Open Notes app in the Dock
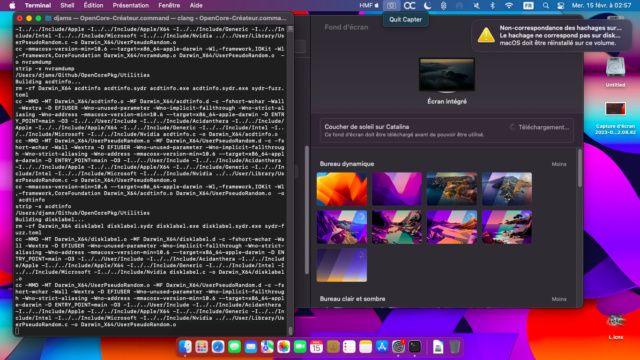The width and height of the screenshot is (640, 360). 365,347
